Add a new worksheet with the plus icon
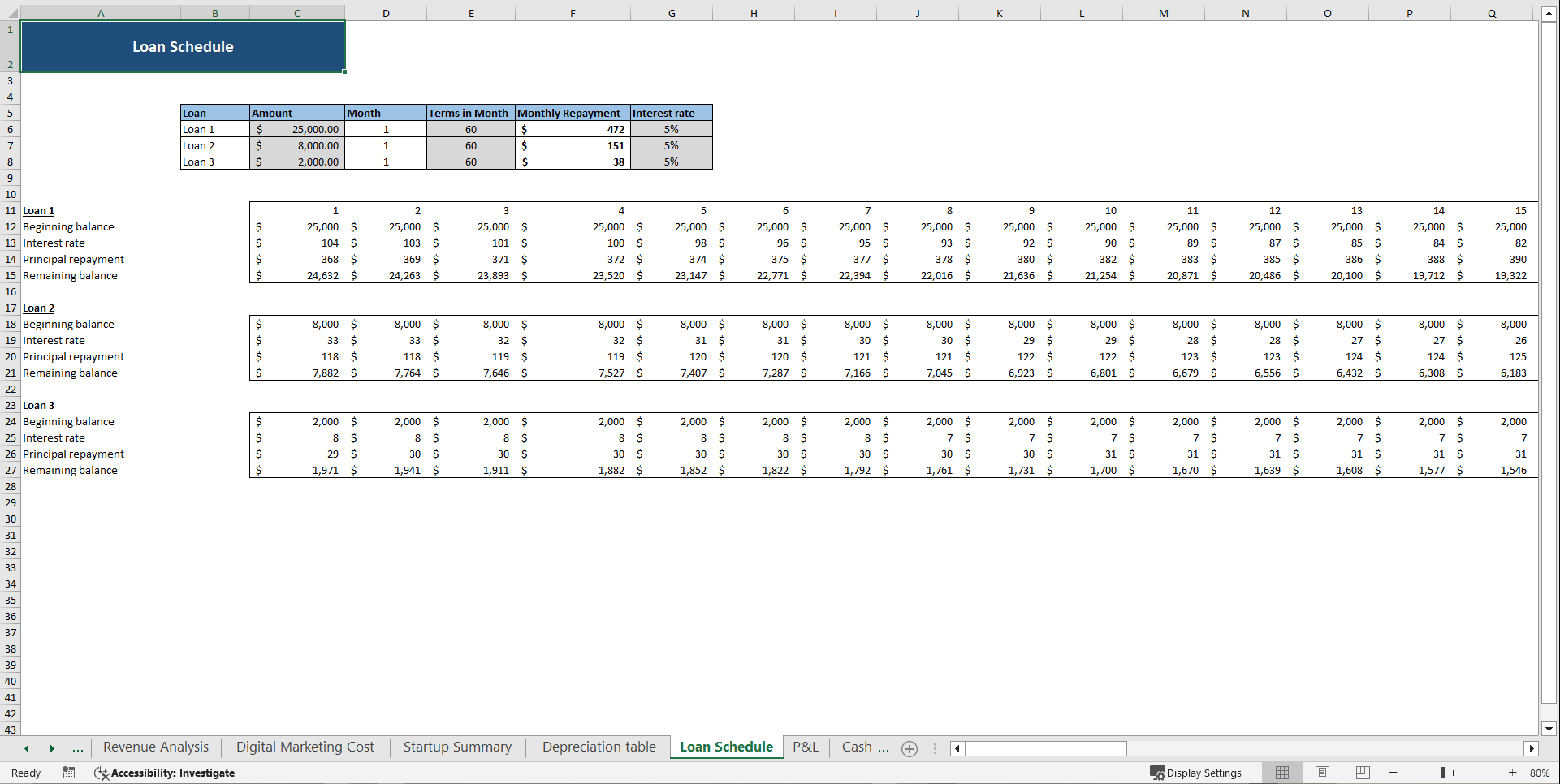This screenshot has width=1560, height=784. point(909,748)
